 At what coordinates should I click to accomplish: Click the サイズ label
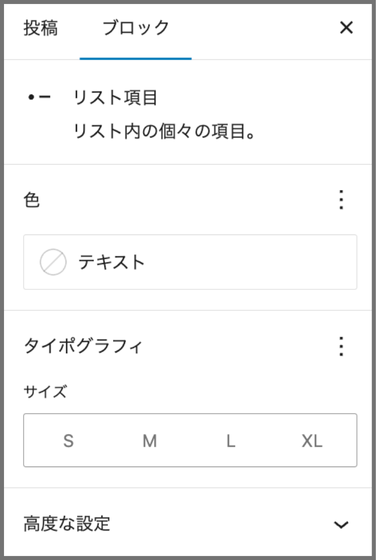(x=45, y=392)
